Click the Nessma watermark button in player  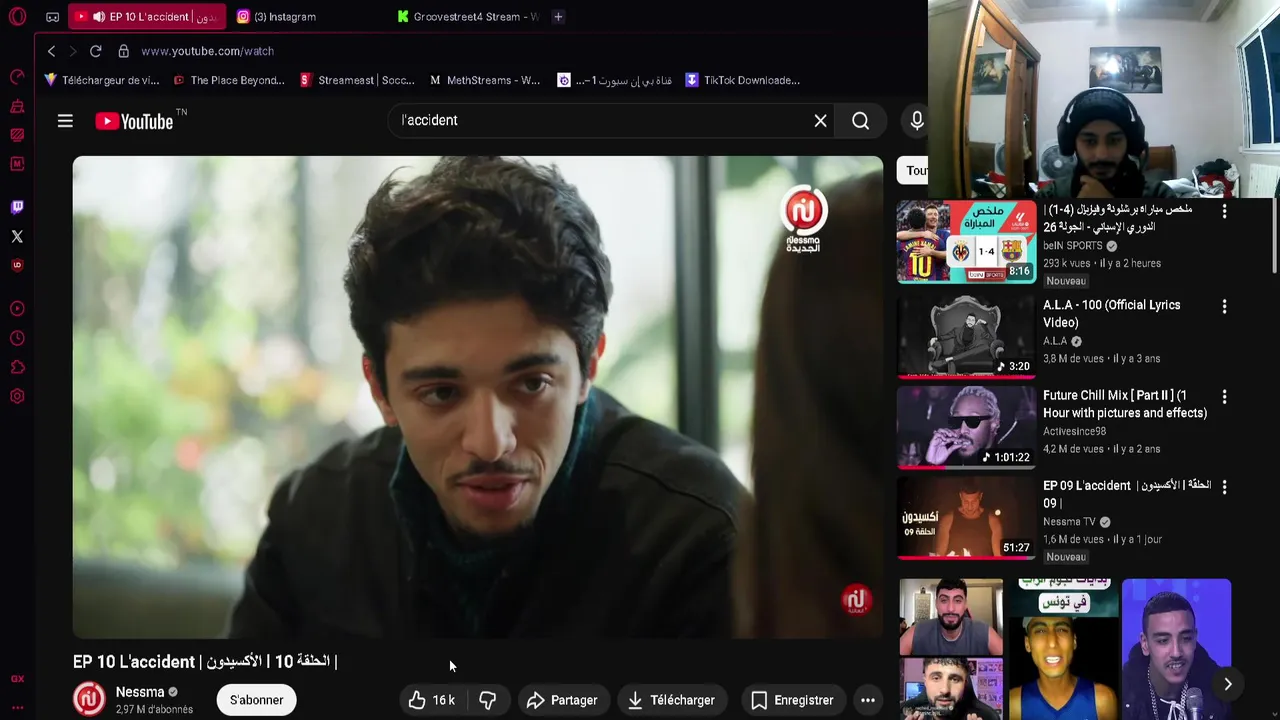pos(856,600)
